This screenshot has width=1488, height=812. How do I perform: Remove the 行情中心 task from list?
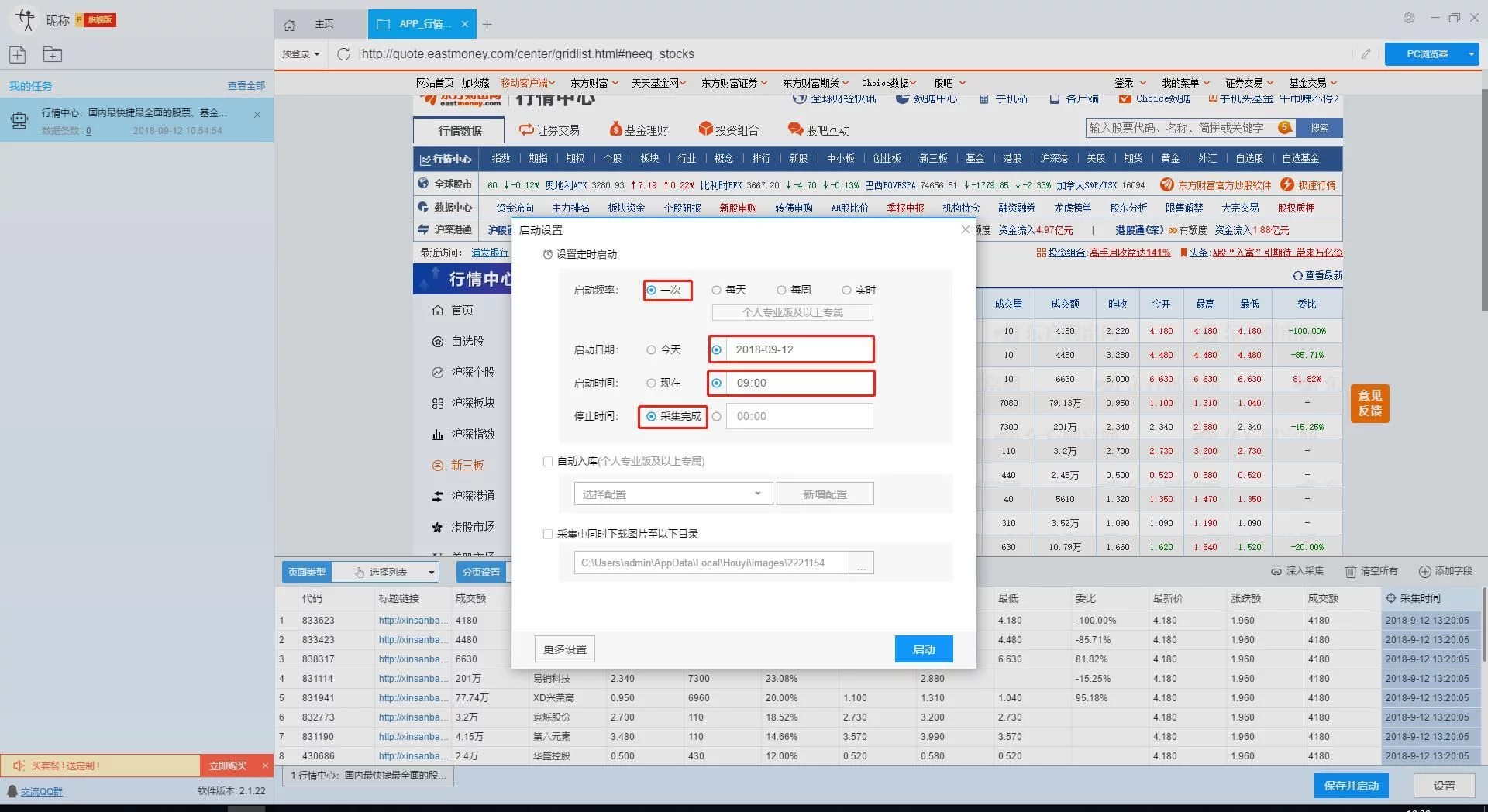[257, 115]
